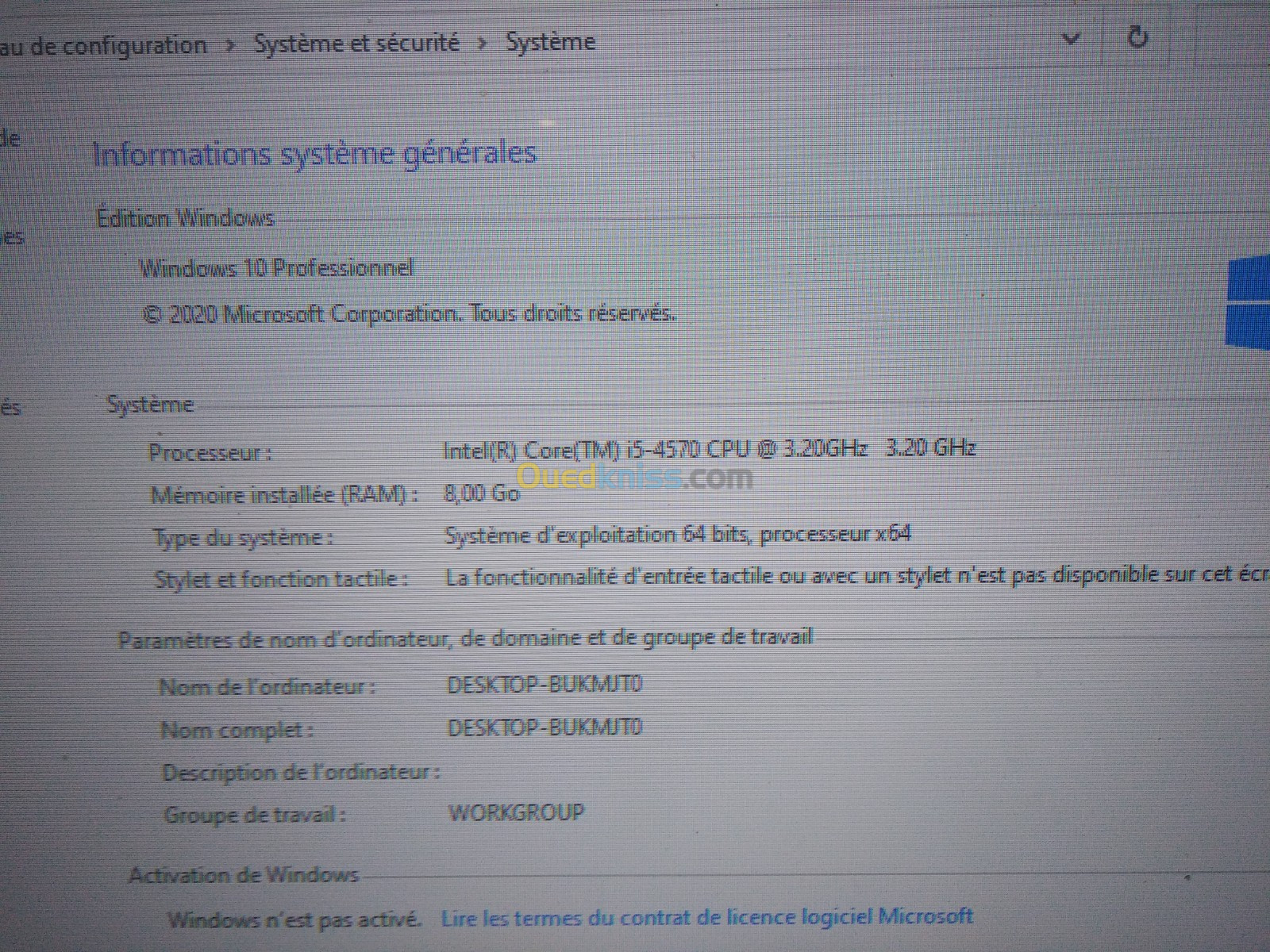Click the Stylet et fonction tactile label
The width and height of the screenshot is (1270, 952).
[x=282, y=579]
